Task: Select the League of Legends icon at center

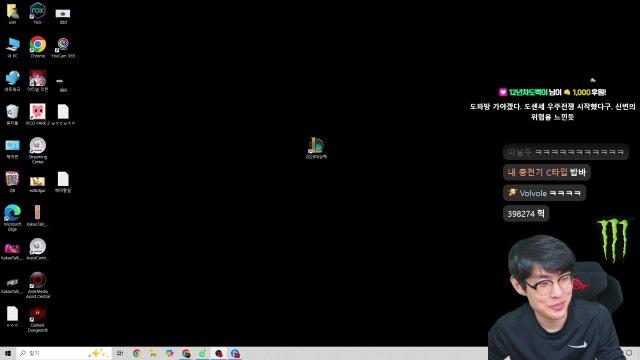Action: pyautogui.click(x=316, y=148)
